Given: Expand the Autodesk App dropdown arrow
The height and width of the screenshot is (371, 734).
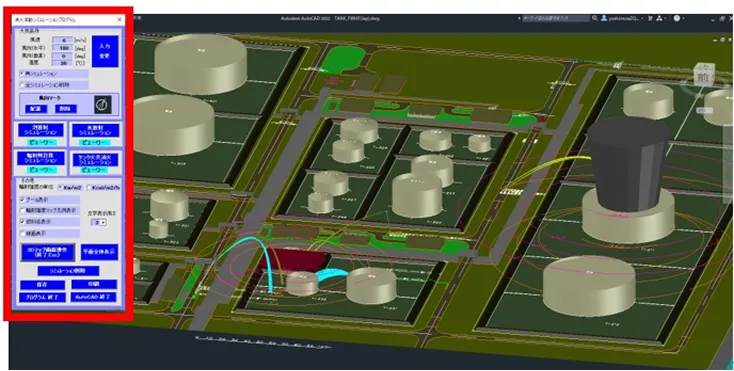Looking at the screenshot, I should click(665, 19).
